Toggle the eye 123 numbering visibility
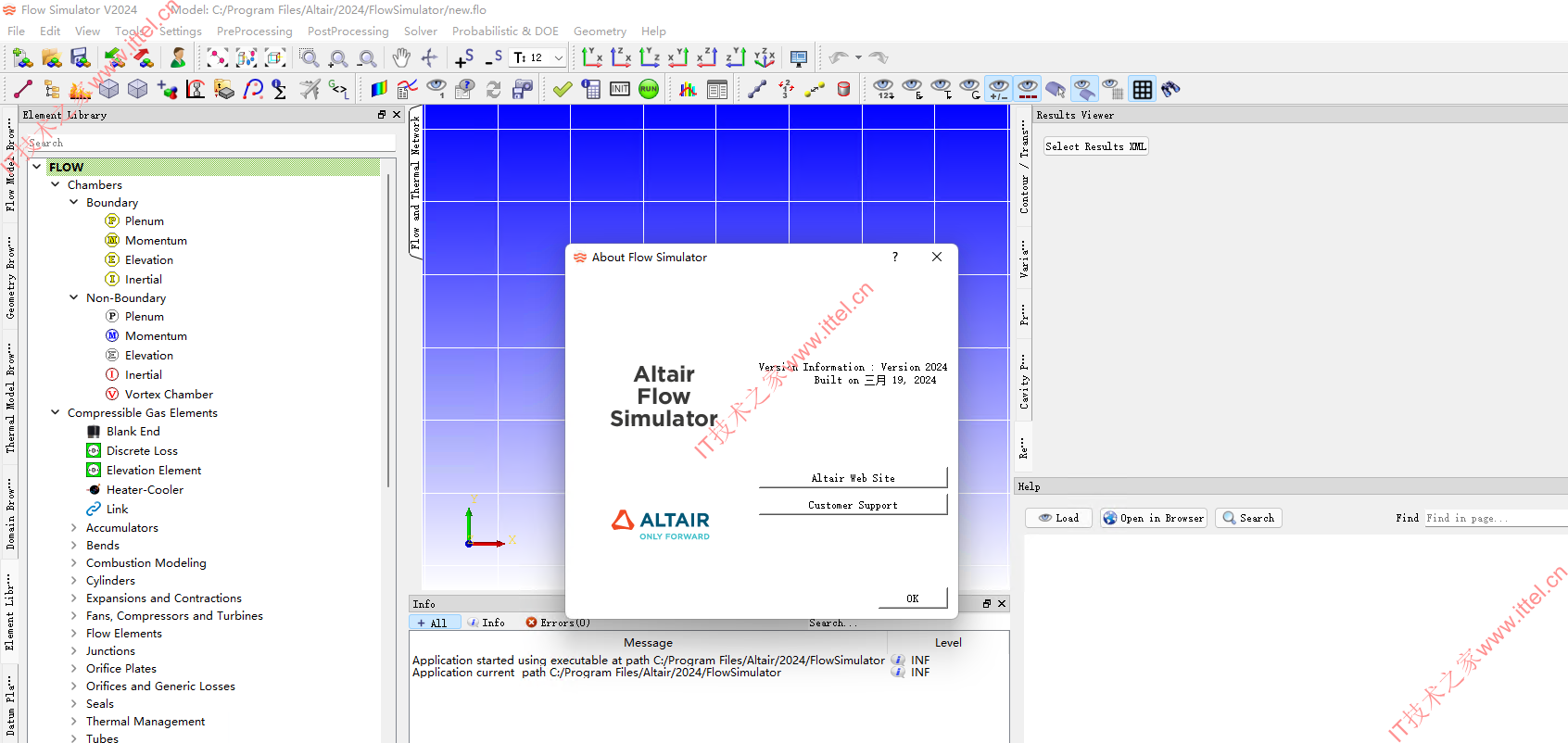Image resolution: width=1568 pixels, height=743 pixels. [884, 89]
